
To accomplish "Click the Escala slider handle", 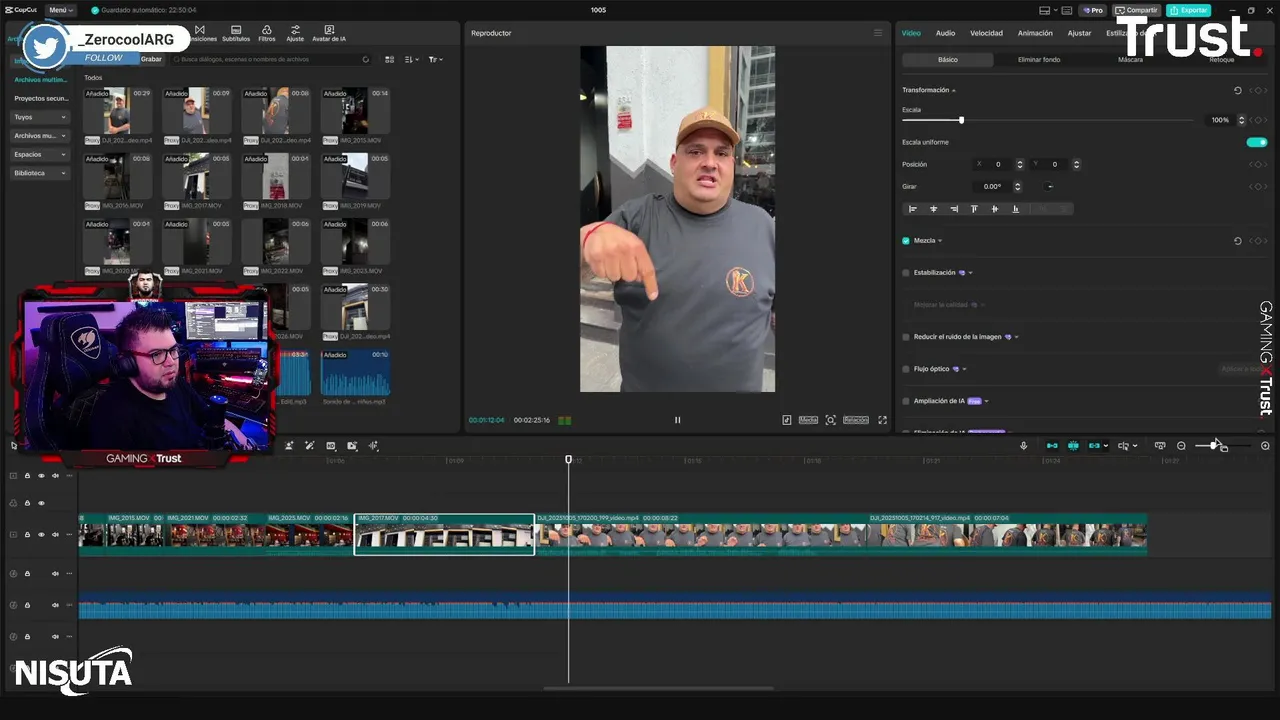I will click(961, 120).
